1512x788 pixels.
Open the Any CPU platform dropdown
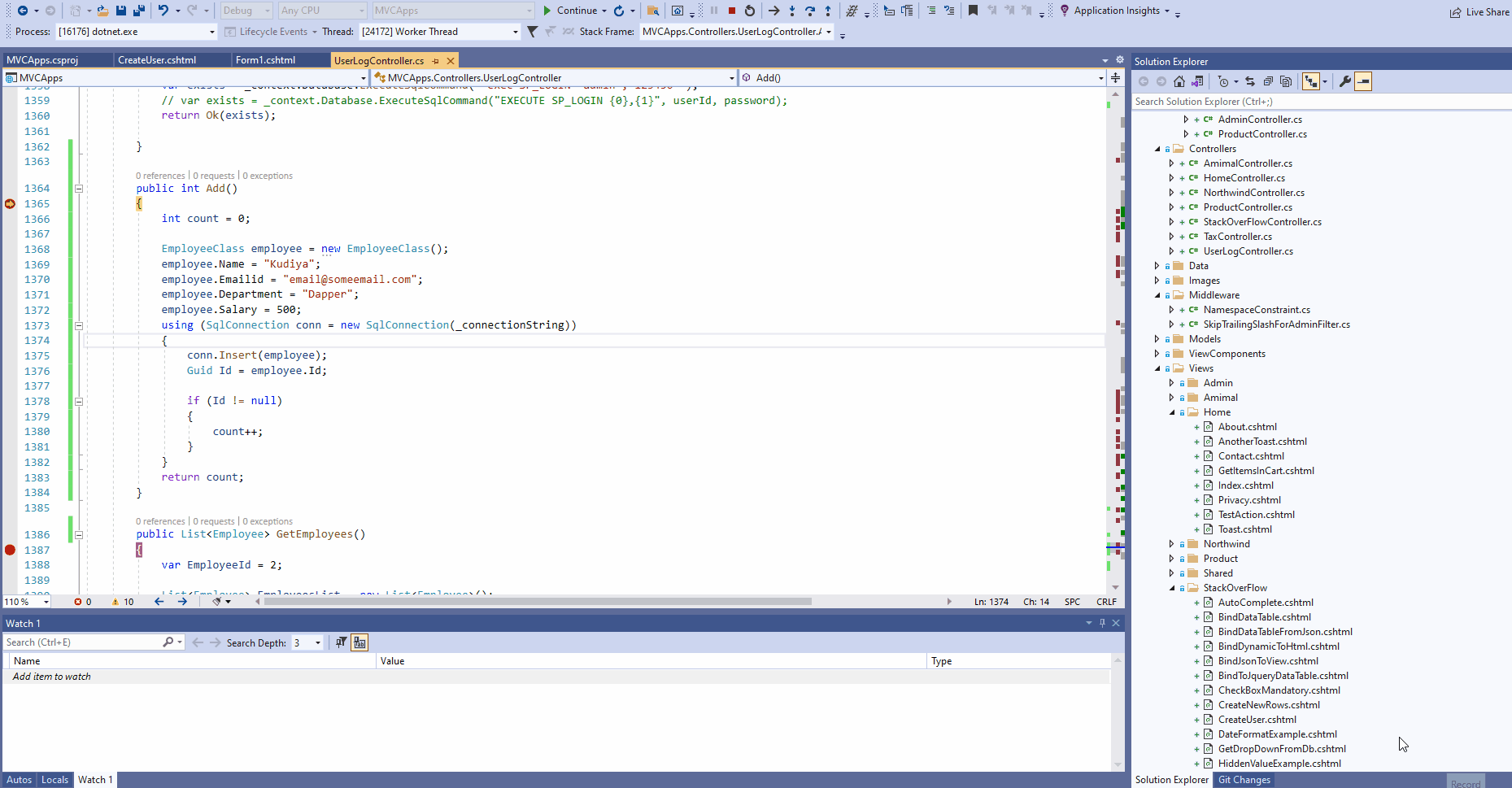(x=362, y=11)
